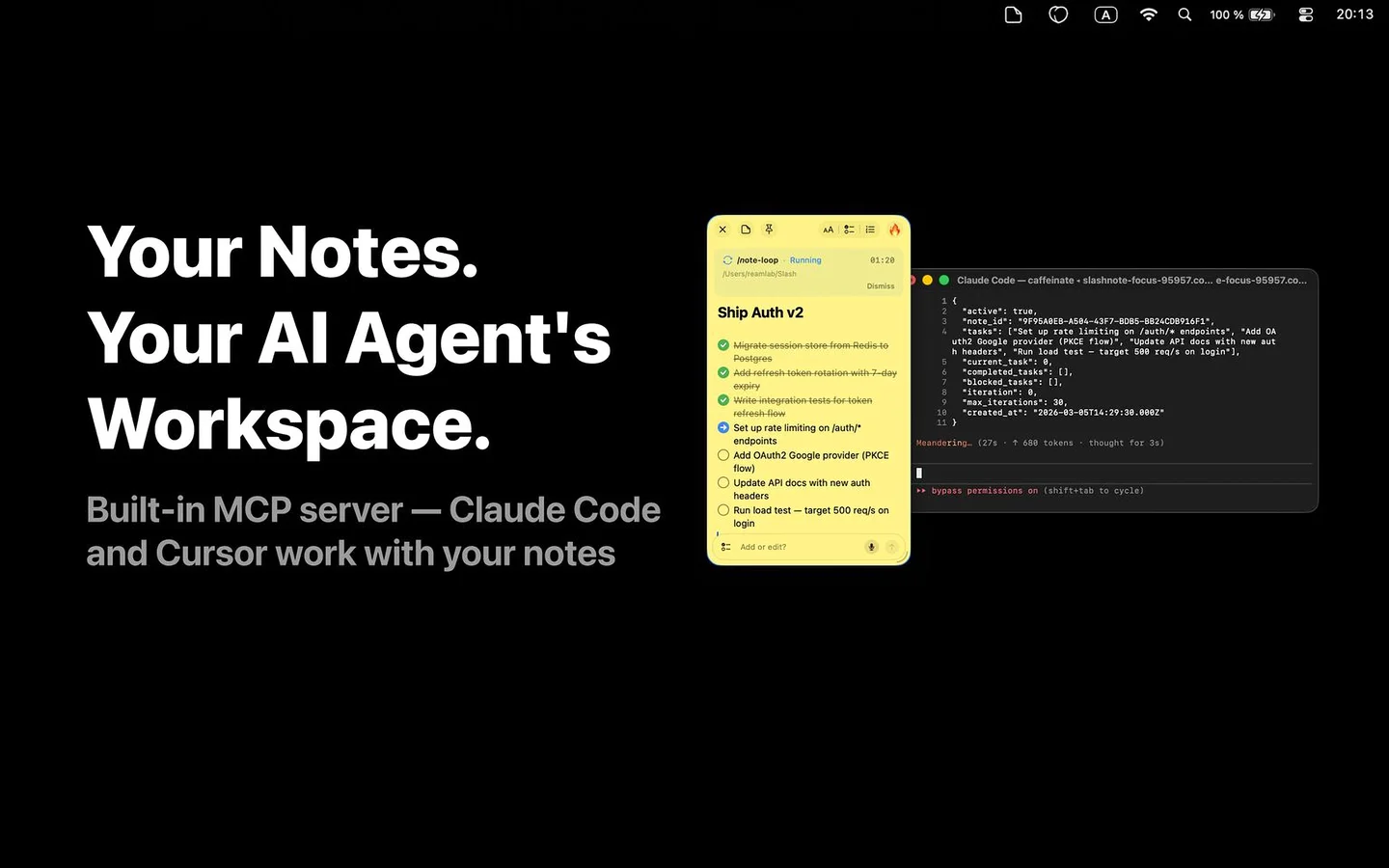
Task: Click the "created_at" line in the terminal
Action: pyautogui.click(x=1063, y=413)
